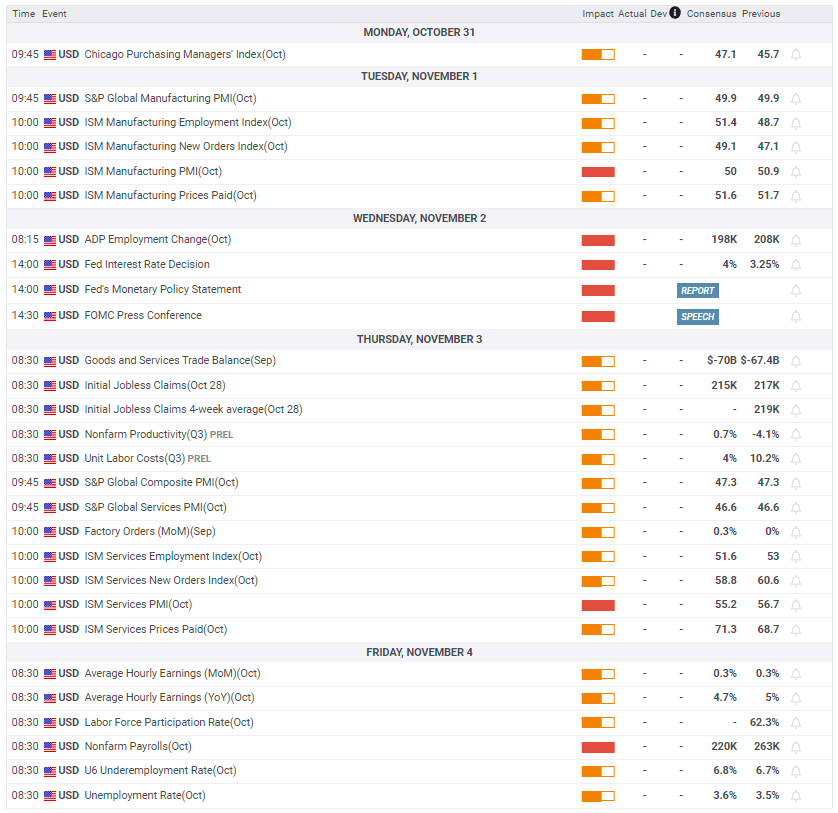The image size is (838, 813).
Task: Click bell for ISM Services Prices Paid
Action: click(795, 630)
